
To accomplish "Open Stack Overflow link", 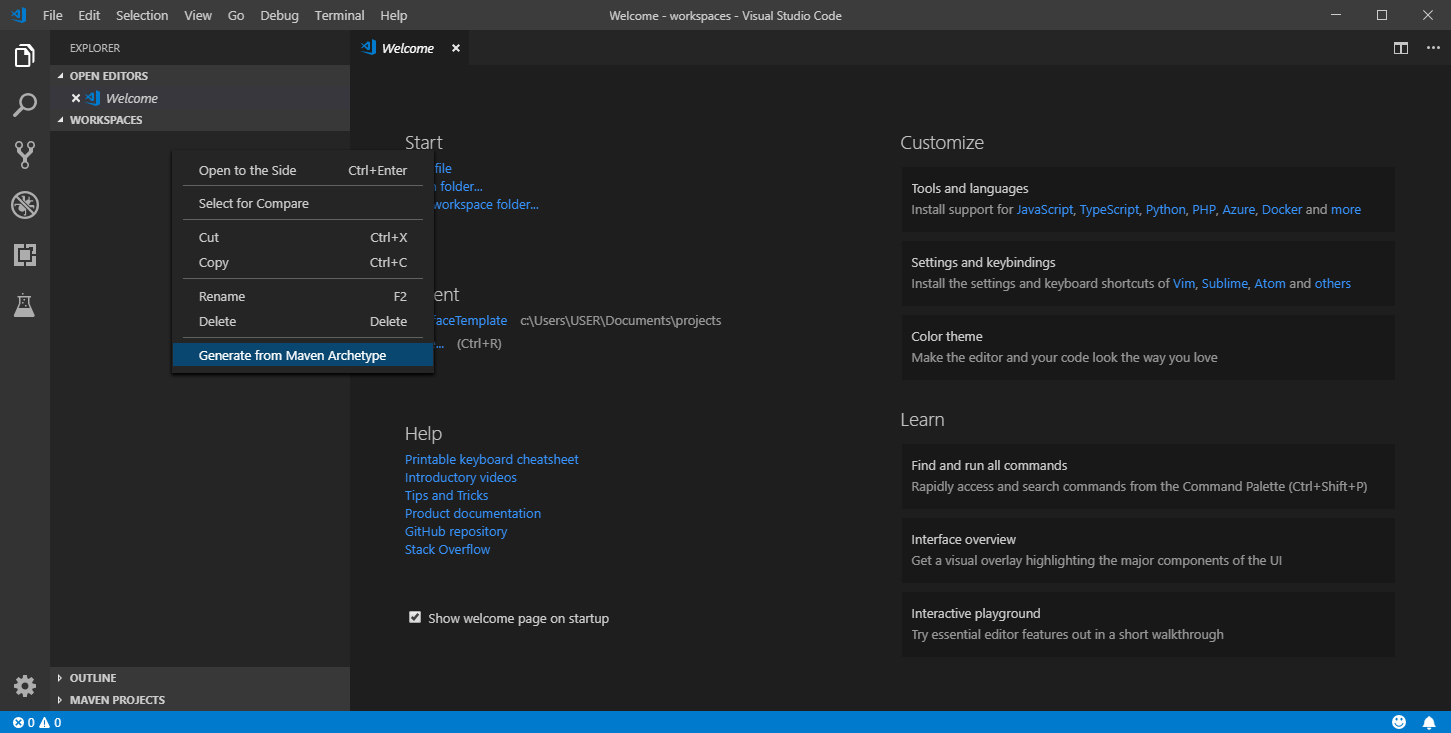I will [x=448, y=549].
